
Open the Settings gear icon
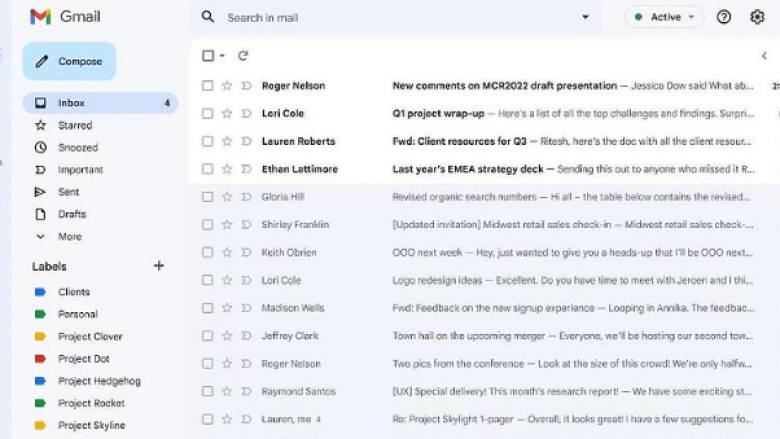pos(757,17)
